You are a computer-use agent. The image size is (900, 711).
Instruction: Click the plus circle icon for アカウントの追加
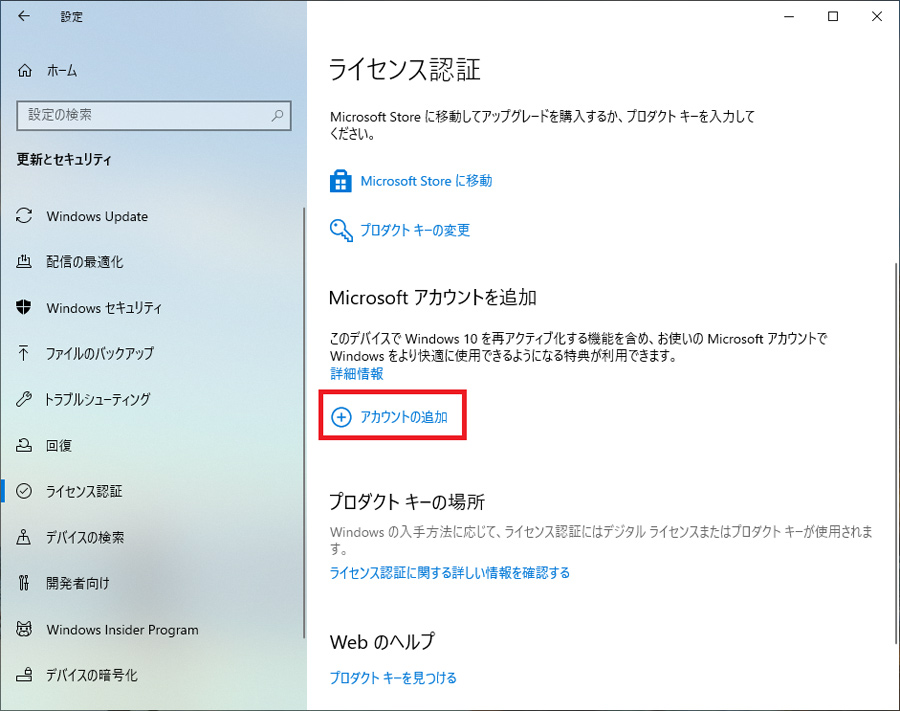(x=341, y=417)
